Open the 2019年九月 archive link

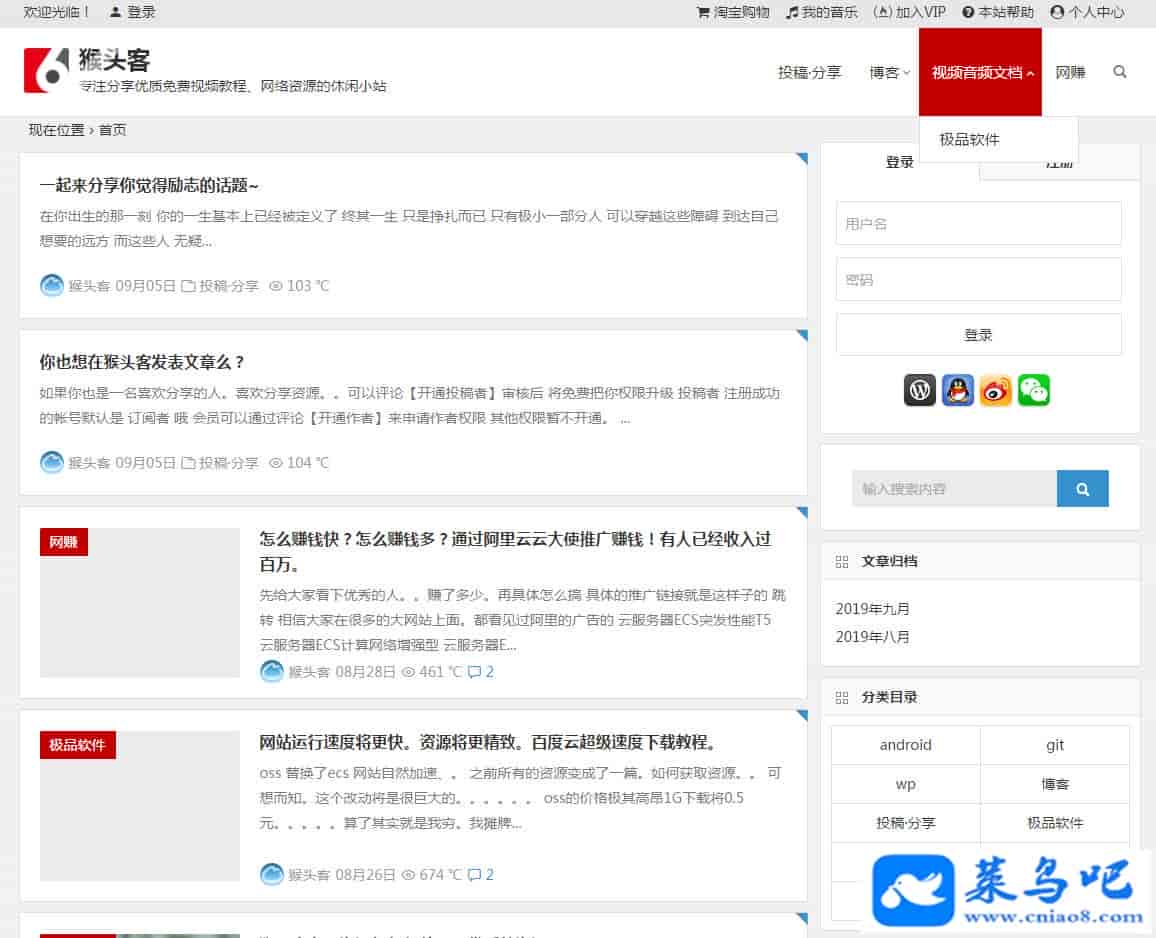click(x=873, y=609)
